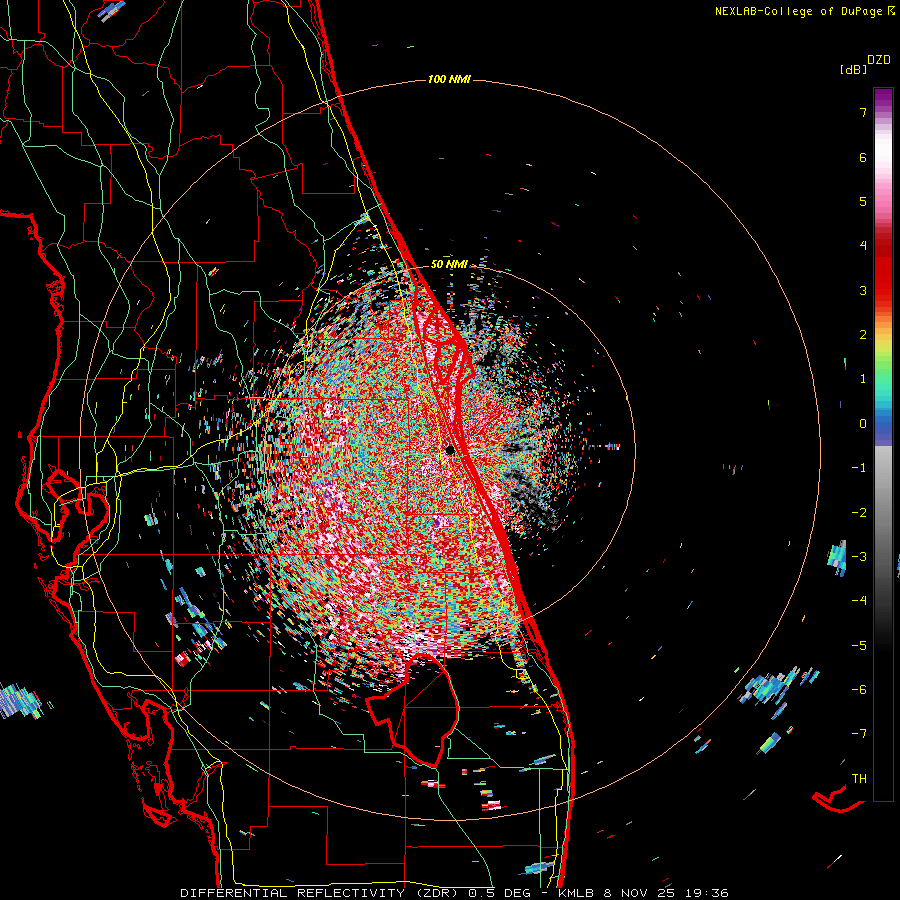Viewport: 900px width, 900px height.
Task: Click the purple top of the color bar
Action: pos(883,98)
